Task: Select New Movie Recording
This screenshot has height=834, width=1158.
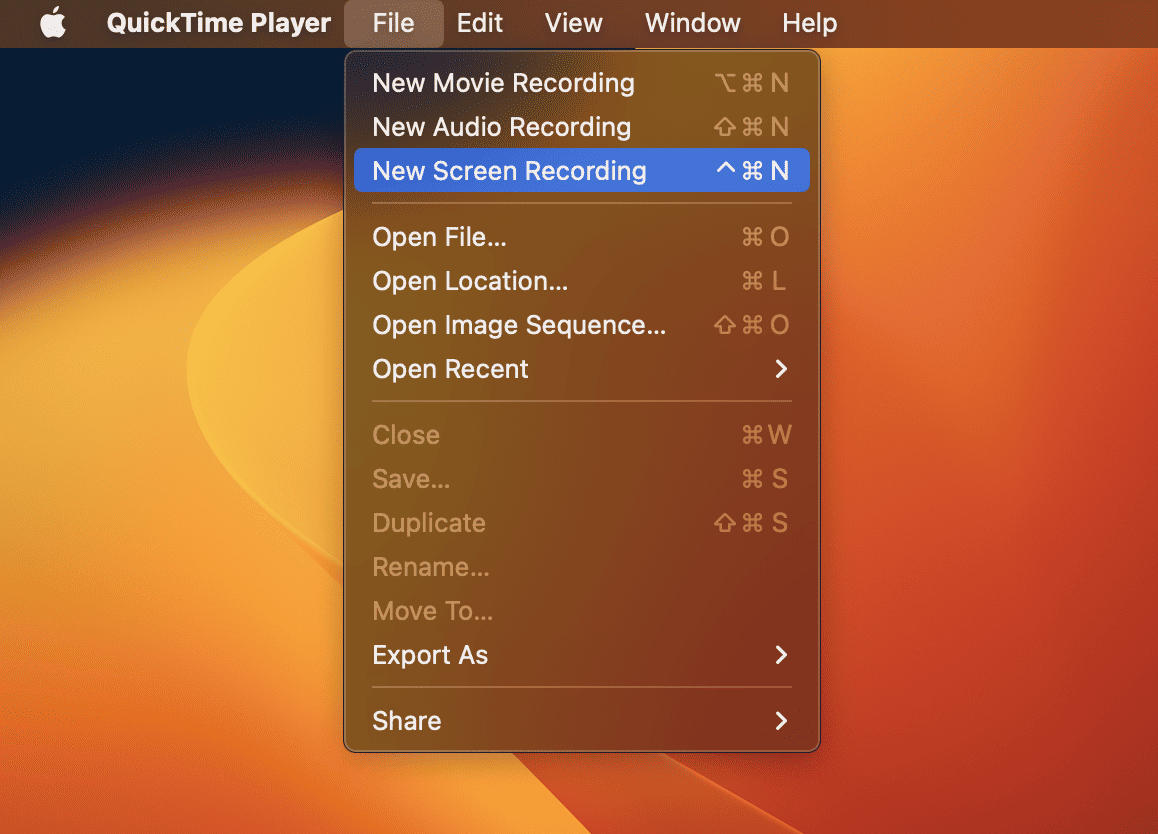Action: pyautogui.click(x=503, y=83)
